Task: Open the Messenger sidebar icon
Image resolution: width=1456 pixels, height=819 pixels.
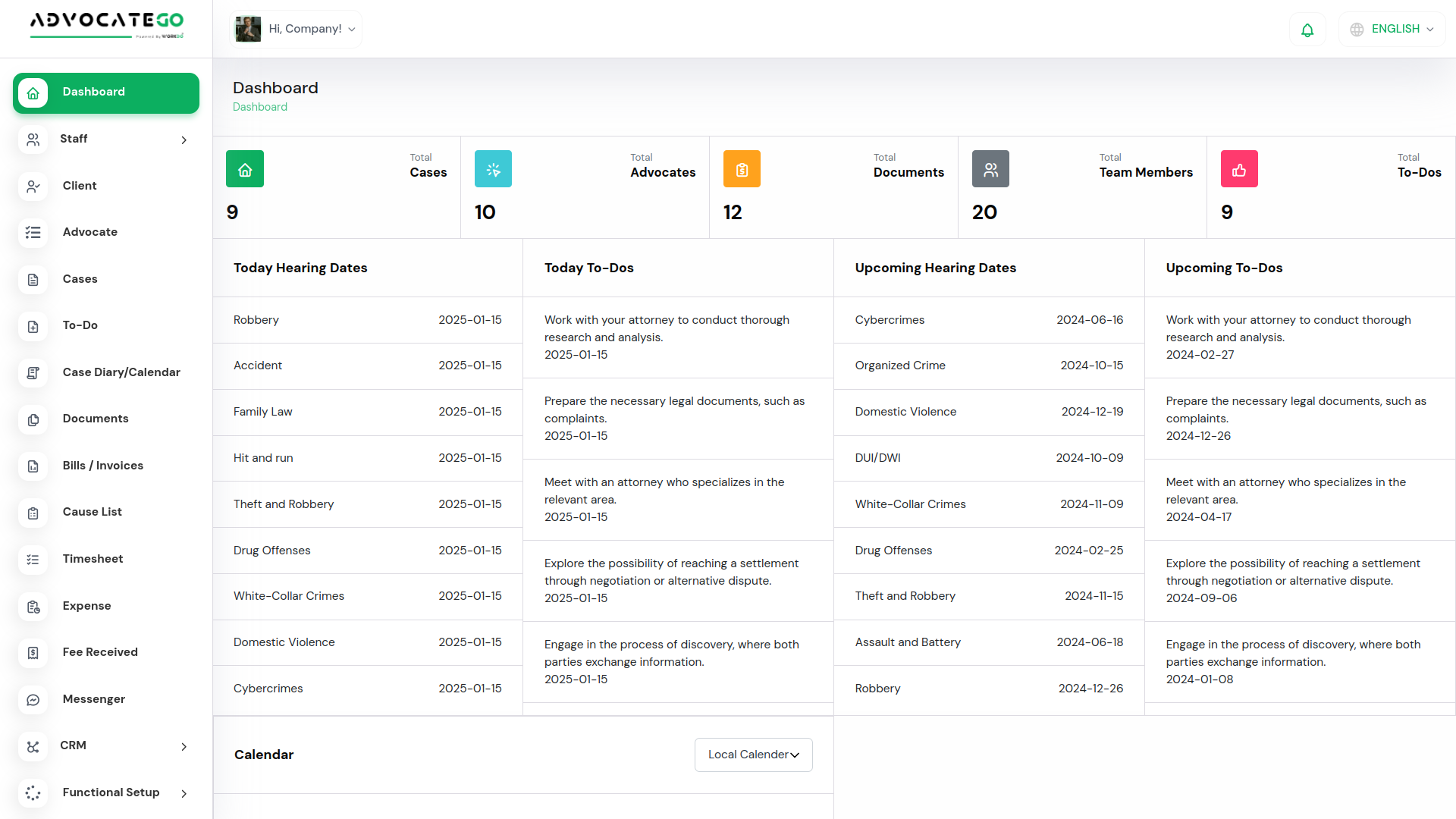Action: pyautogui.click(x=33, y=700)
